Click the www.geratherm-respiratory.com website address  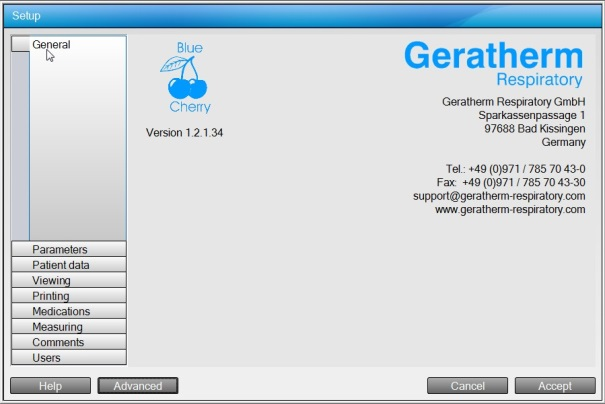[510, 210]
